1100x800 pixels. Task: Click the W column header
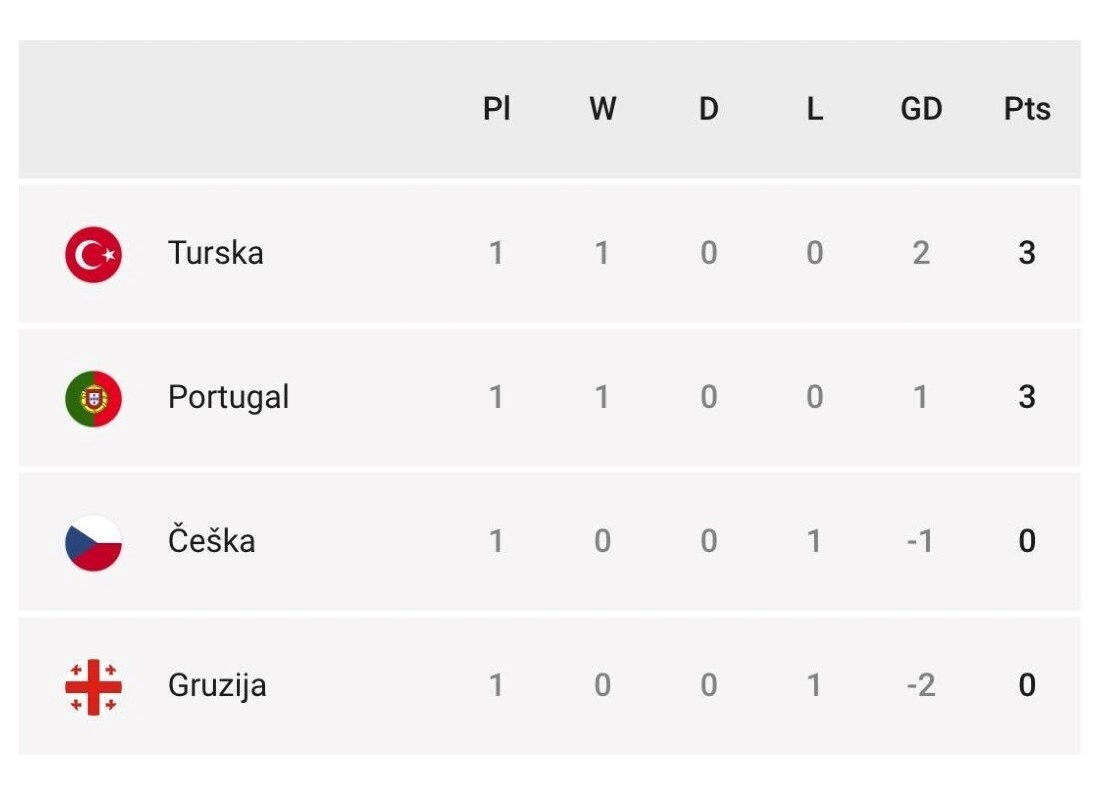click(603, 109)
